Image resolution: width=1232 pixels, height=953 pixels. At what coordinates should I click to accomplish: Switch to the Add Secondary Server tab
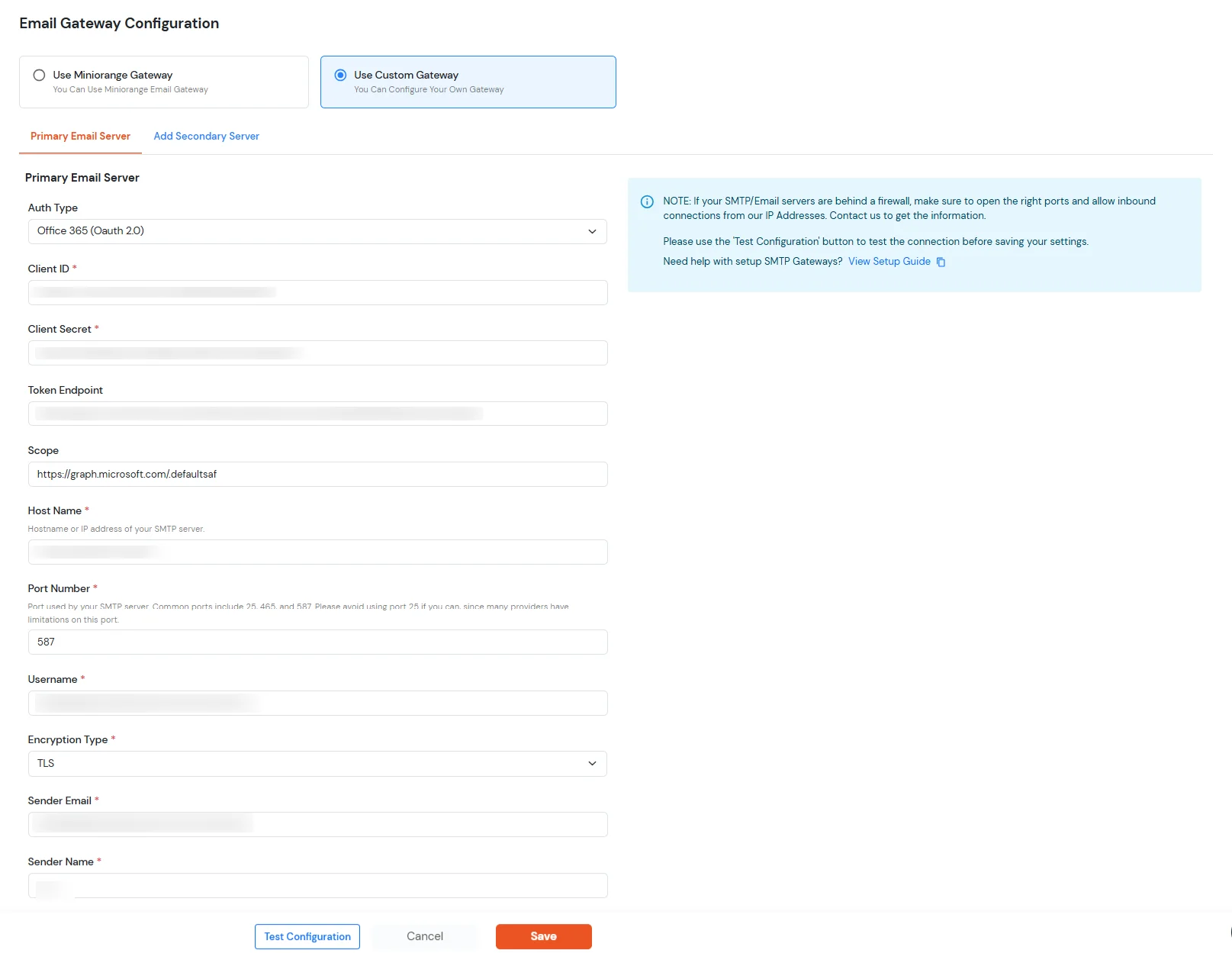(206, 136)
